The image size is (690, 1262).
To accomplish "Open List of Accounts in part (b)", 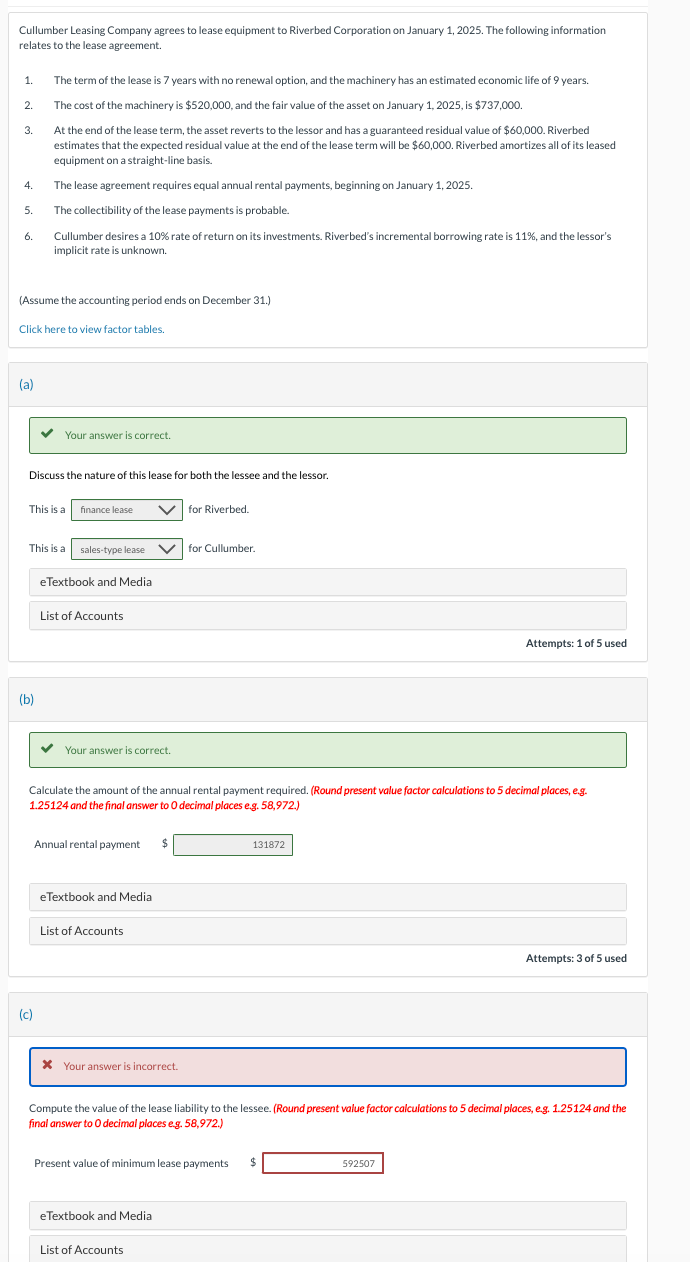I will 327,931.
